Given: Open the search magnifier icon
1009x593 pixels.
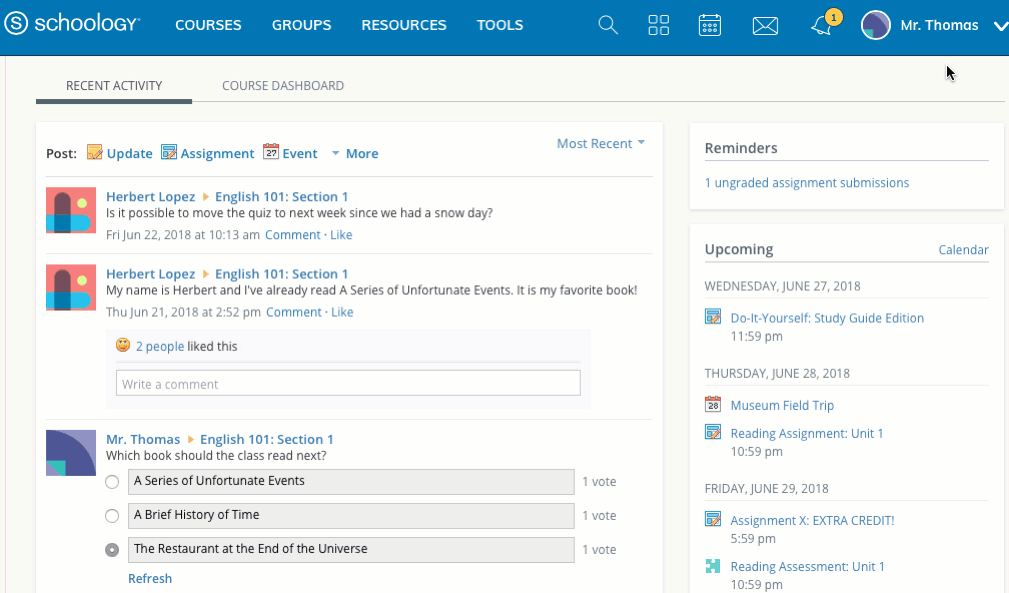Looking at the screenshot, I should coord(608,26).
